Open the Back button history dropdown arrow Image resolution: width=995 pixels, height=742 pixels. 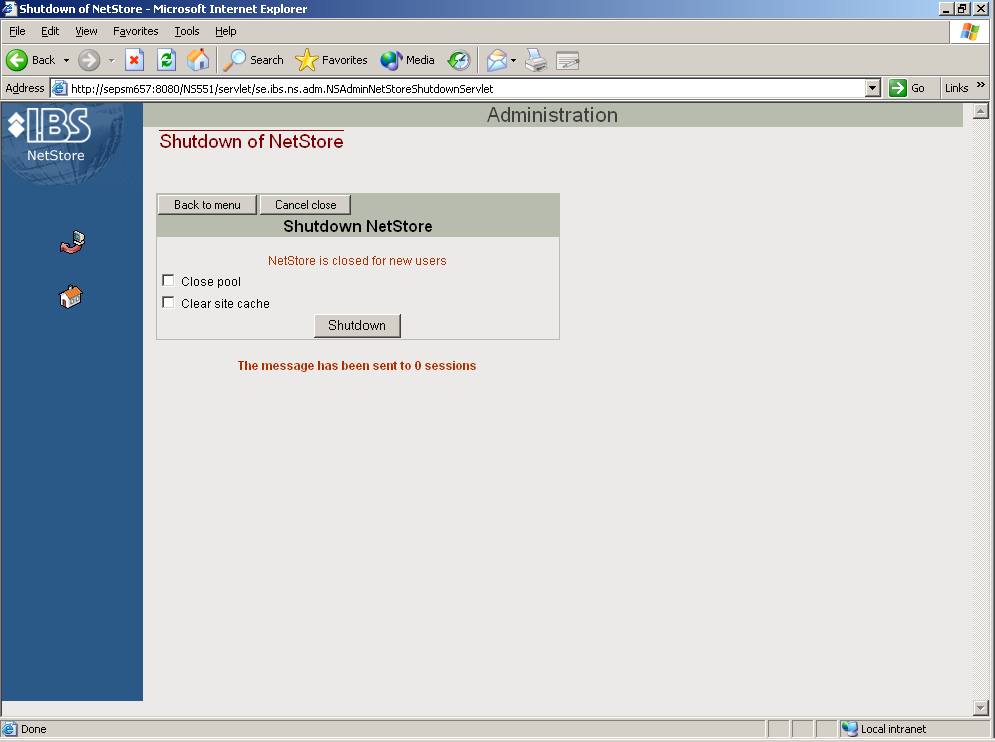coord(67,60)
